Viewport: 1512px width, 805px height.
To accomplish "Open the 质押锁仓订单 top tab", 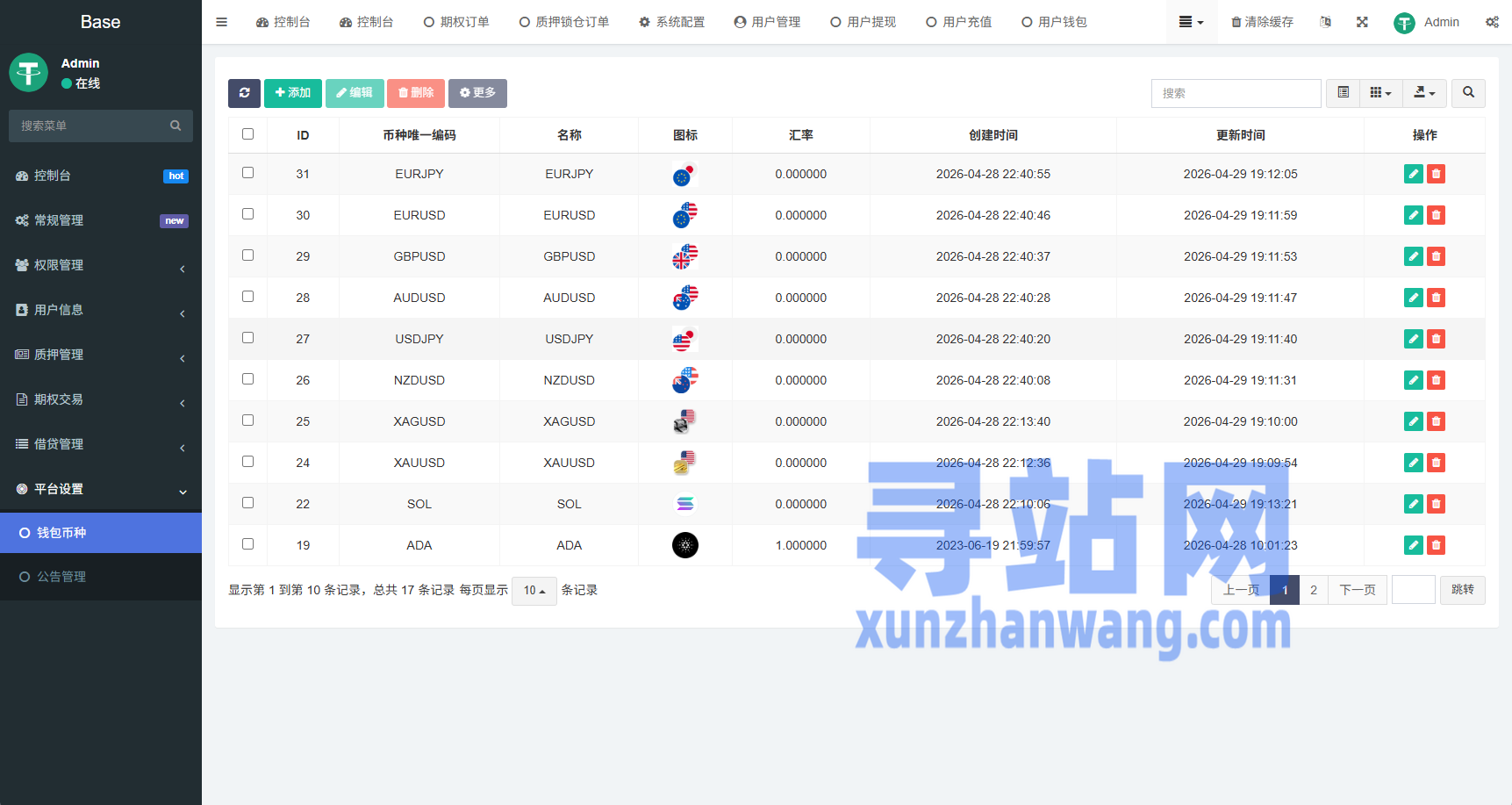I will (563, 22).
